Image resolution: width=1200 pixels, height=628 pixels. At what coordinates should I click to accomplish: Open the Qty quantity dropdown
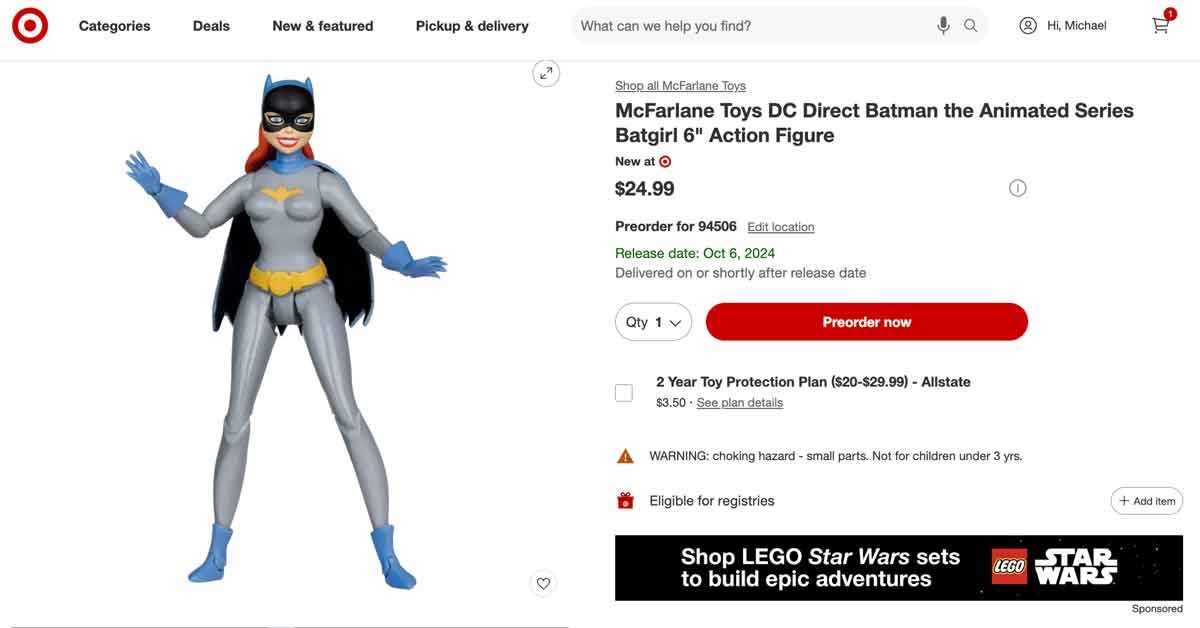pyautogui.click(x=653, y=322)
